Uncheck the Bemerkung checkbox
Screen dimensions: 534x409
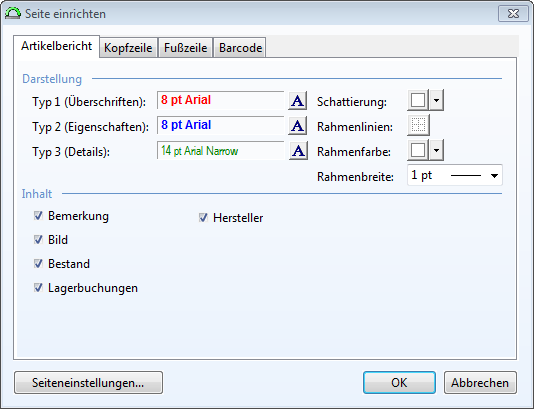click(x=38, y=216)
